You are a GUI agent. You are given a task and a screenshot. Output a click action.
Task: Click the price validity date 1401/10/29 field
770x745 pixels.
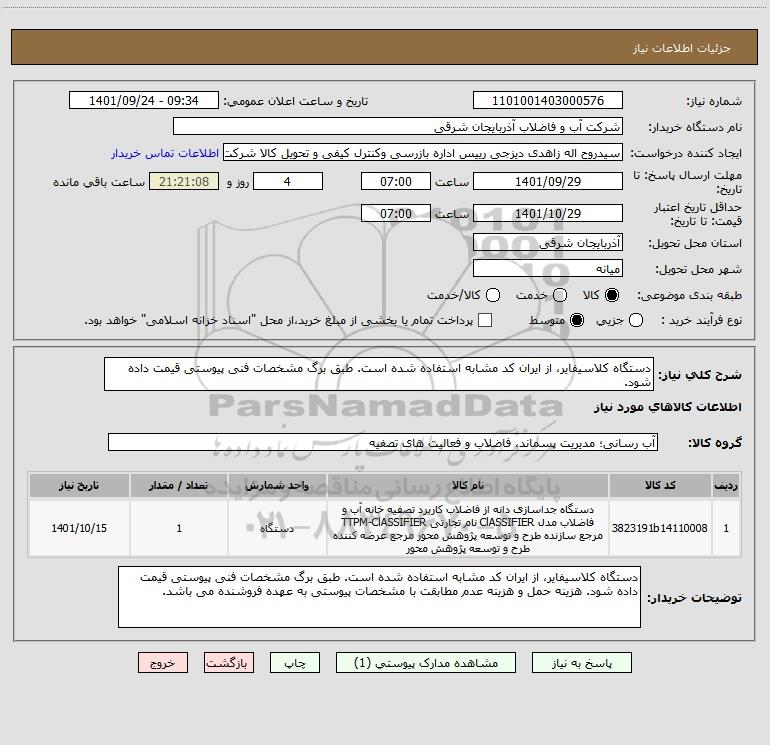[548, 213]
